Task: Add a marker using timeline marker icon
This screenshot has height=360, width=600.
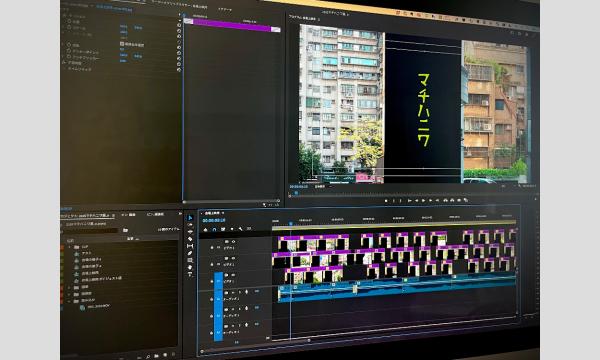Action: [x=232, y=229]
